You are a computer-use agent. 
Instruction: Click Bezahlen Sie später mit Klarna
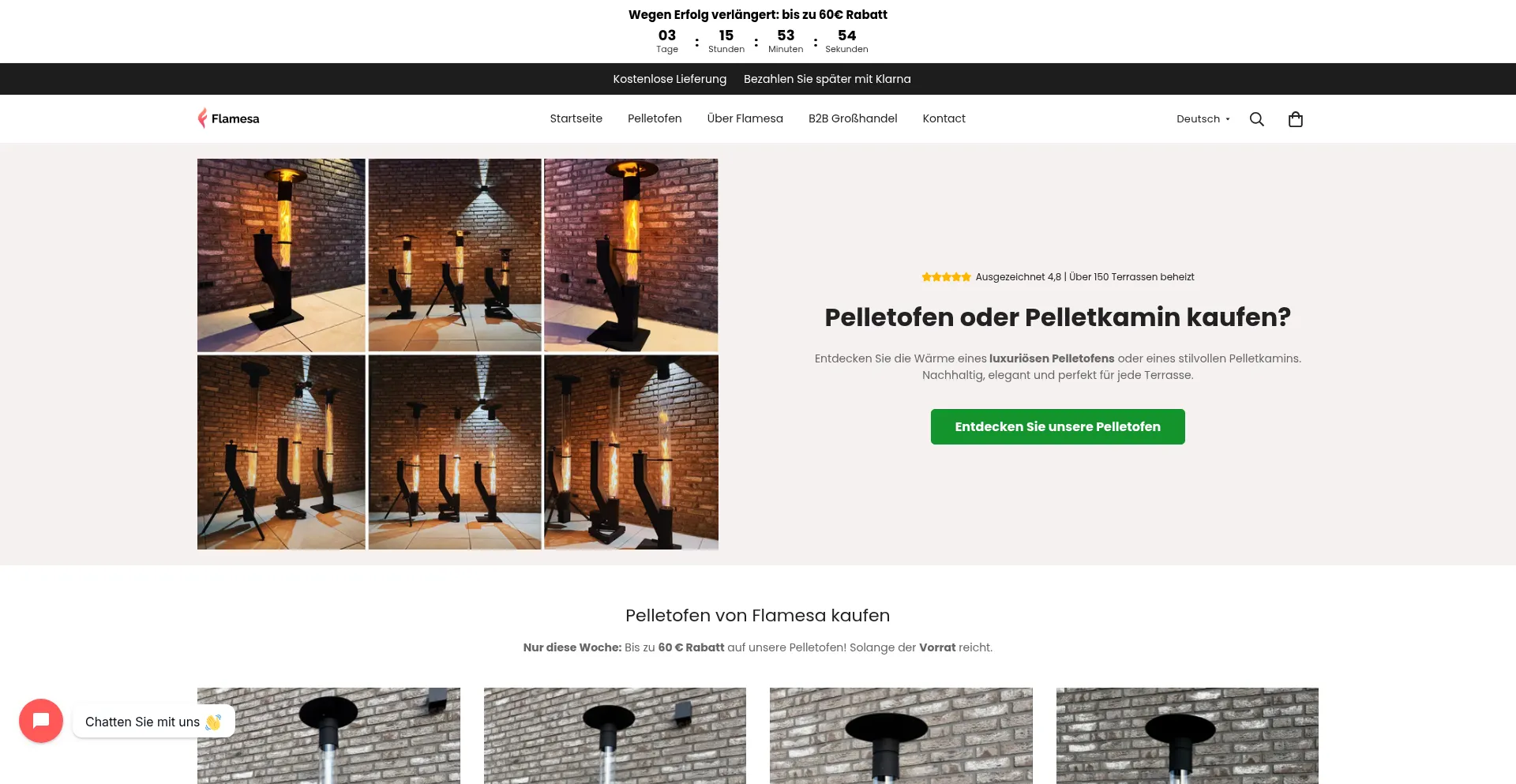coord(827,79)
